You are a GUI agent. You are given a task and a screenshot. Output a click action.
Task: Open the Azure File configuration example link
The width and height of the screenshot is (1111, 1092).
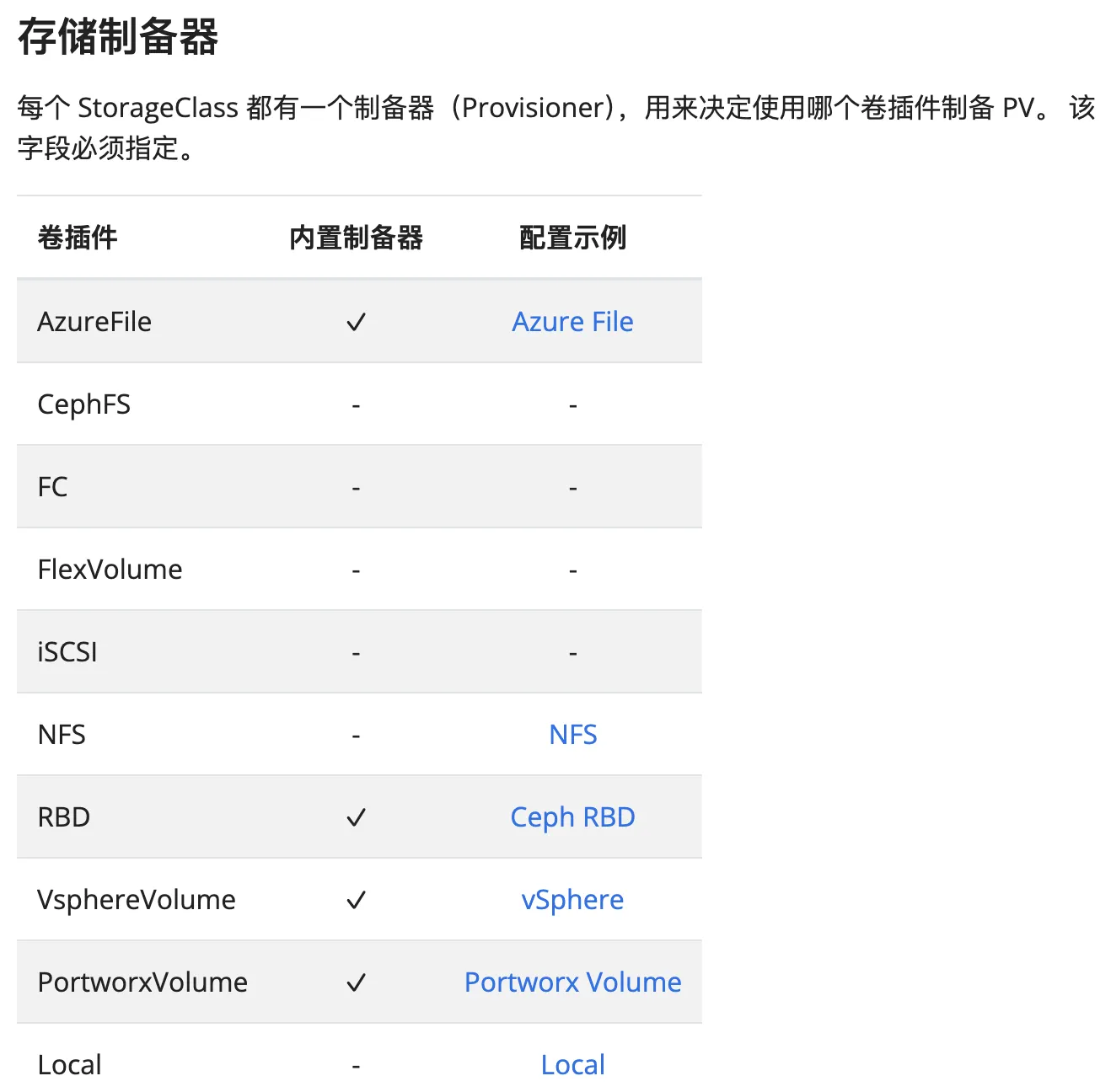pos(572,322)
